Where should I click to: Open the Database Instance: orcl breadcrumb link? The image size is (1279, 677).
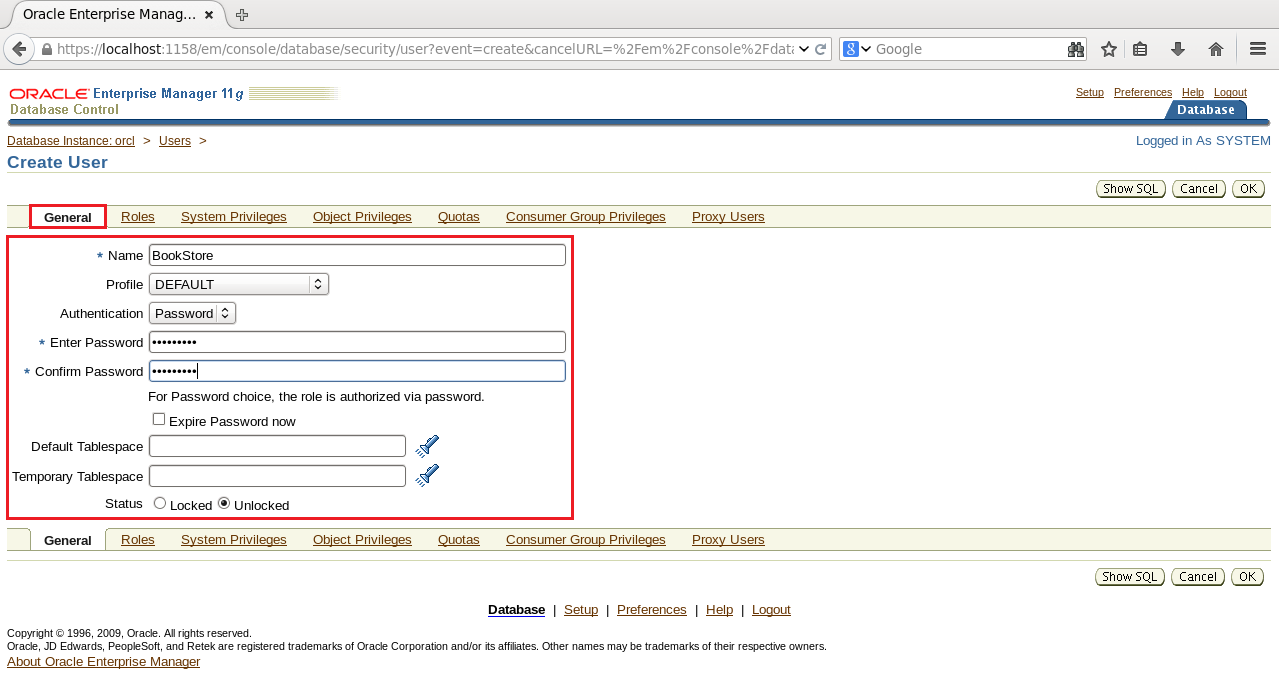click(71, 141)
